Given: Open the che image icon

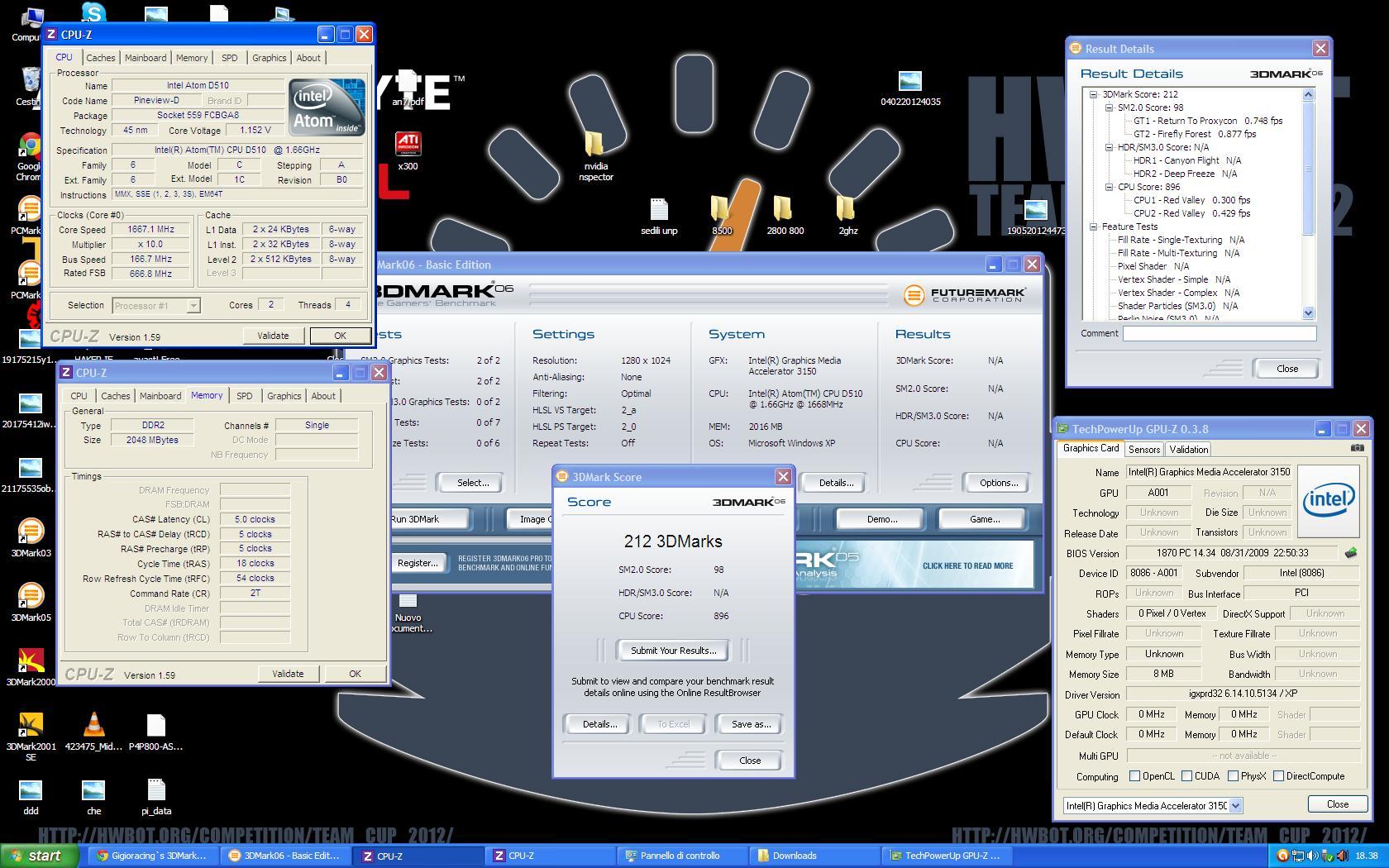Looking at the screenshot, I should tap(93, 796).
